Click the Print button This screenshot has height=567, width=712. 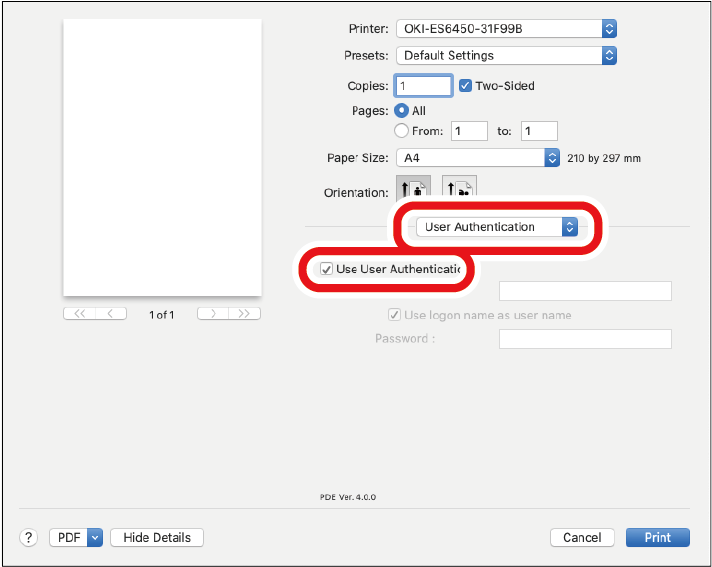click(657, 538)
